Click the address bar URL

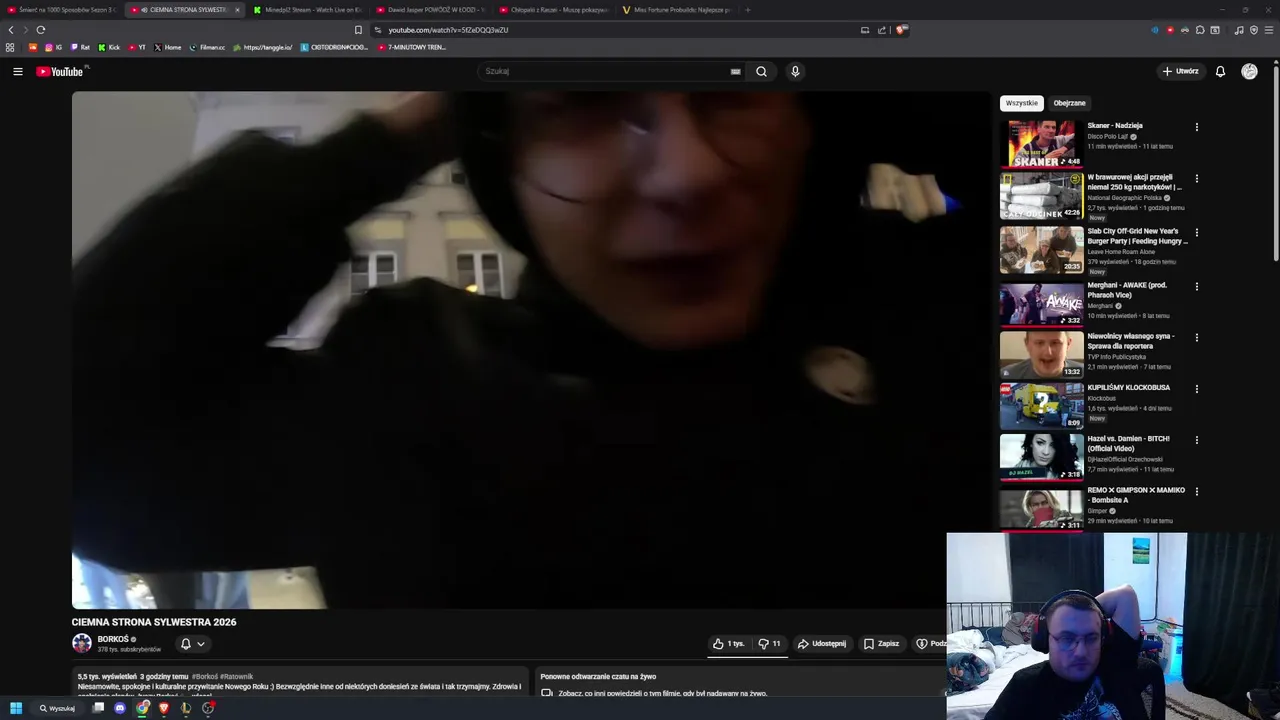pyautogui.click(x=448, y=30)
